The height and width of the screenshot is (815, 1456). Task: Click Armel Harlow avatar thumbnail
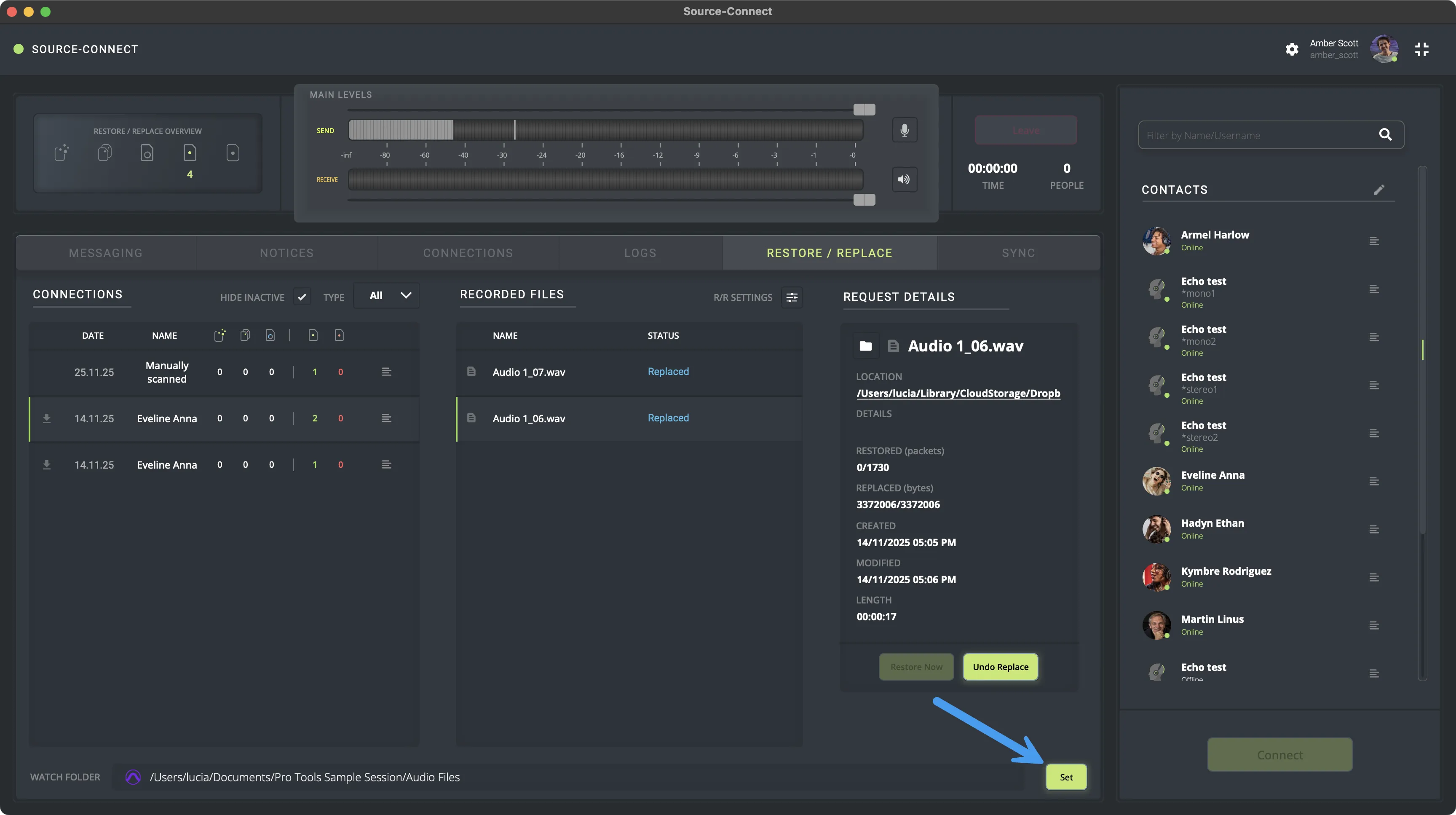(1156, 241)
